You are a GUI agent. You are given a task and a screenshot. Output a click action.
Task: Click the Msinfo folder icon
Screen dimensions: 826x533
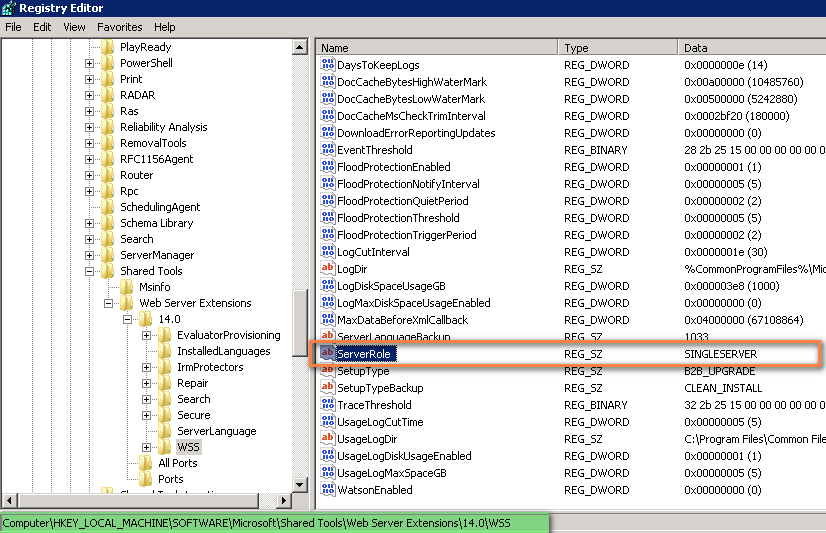tap(126, 287)
